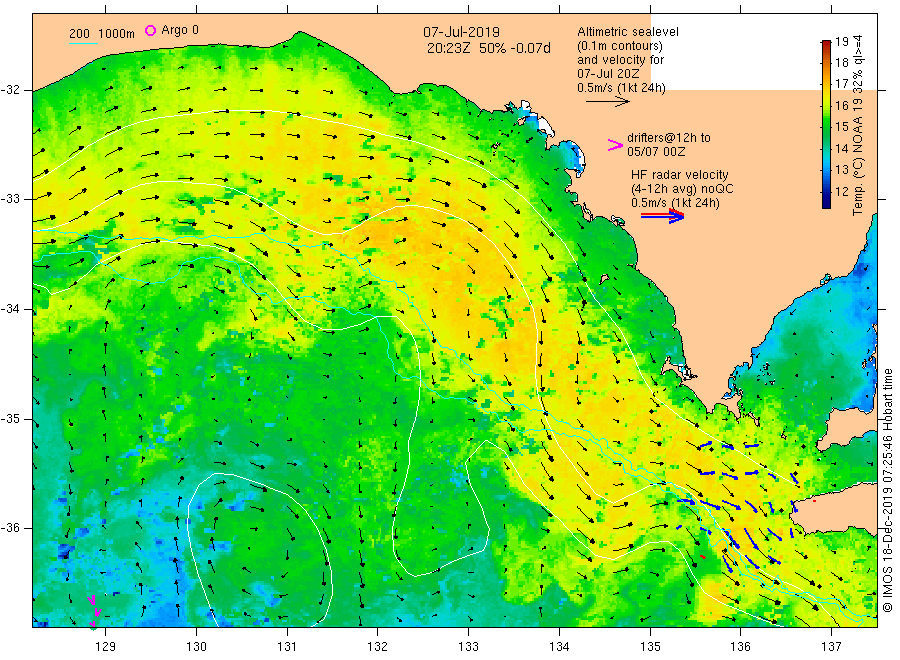Click the cyan 200m depth contour legend line
Viewport: 900px width, 660px height.
pos(83,43)
